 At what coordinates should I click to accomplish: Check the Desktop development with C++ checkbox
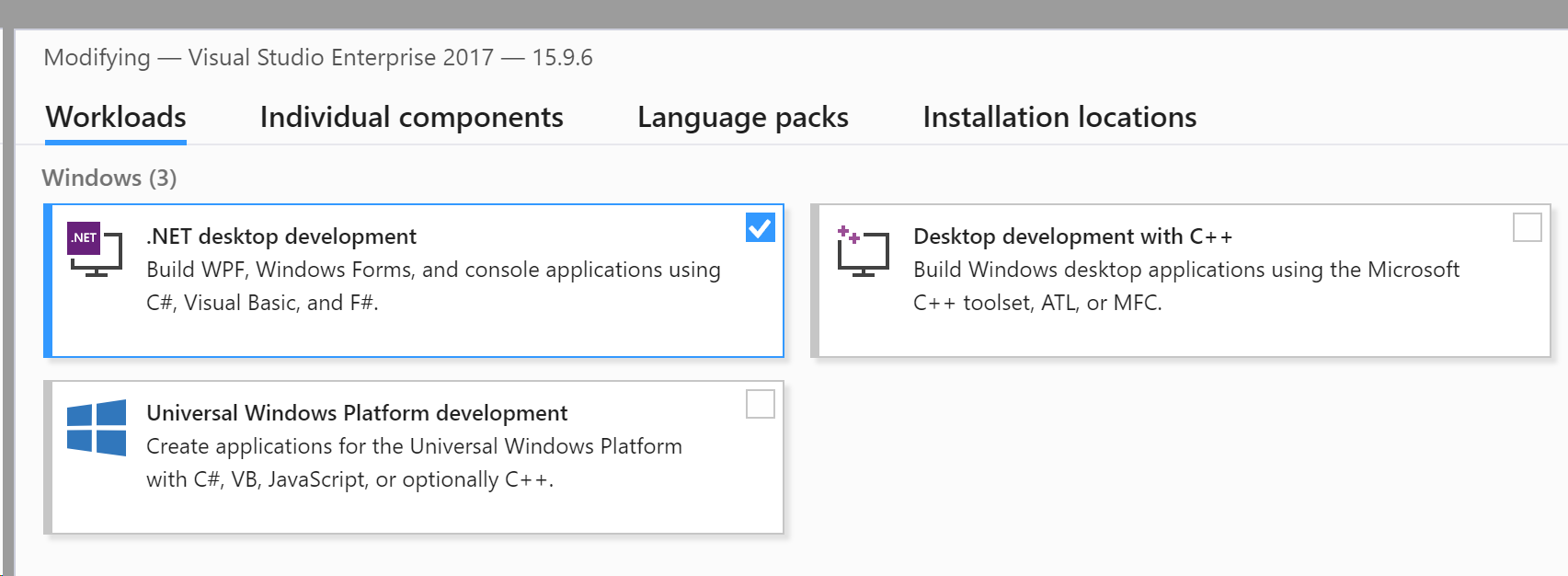(x=1528, y=227)
